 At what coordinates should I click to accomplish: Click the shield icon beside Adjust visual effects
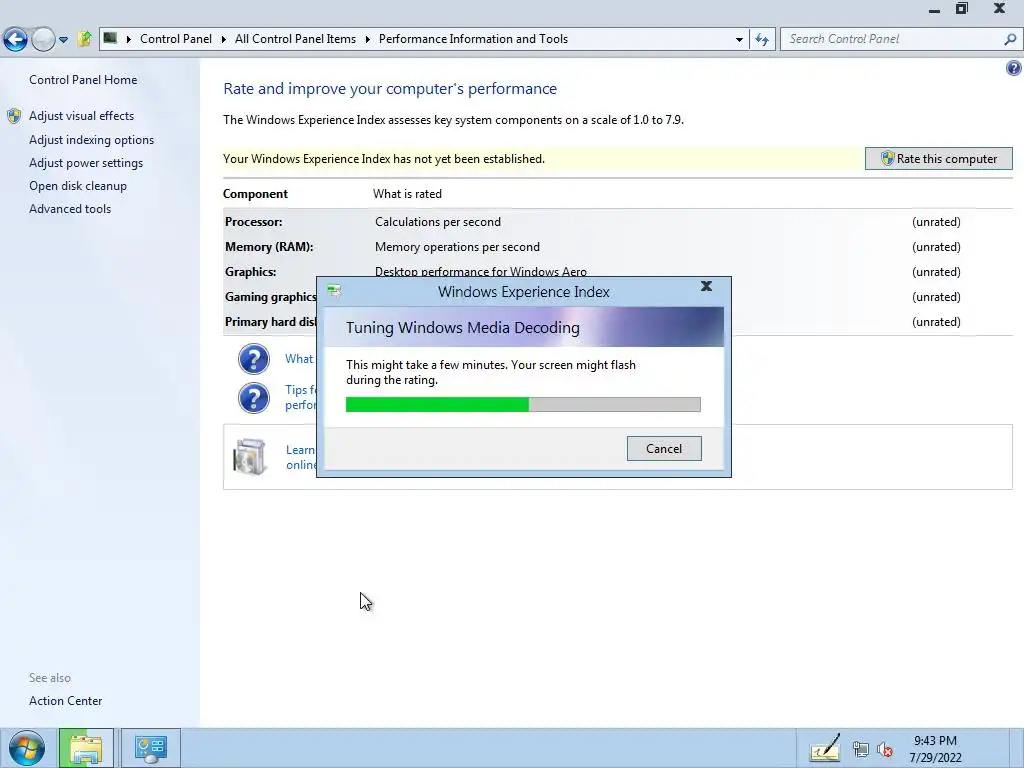(x=14, y=116)
